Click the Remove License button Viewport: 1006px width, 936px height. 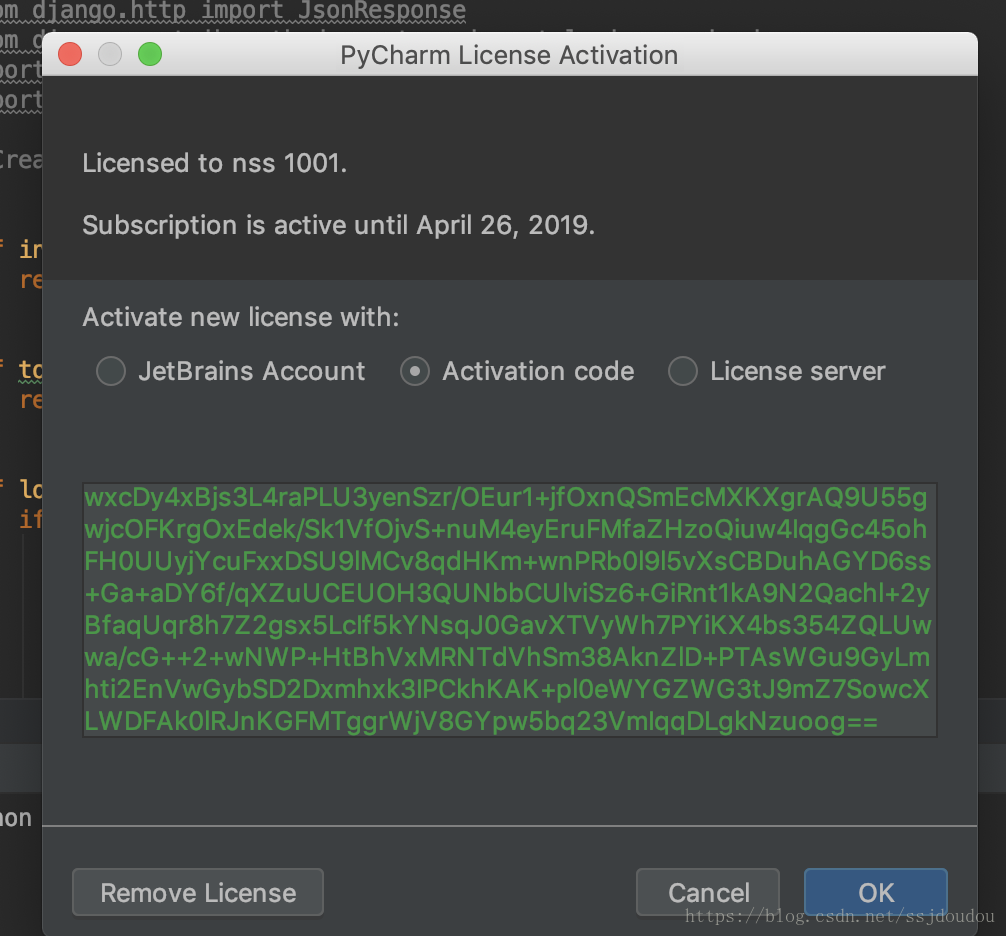coord(198,892)
